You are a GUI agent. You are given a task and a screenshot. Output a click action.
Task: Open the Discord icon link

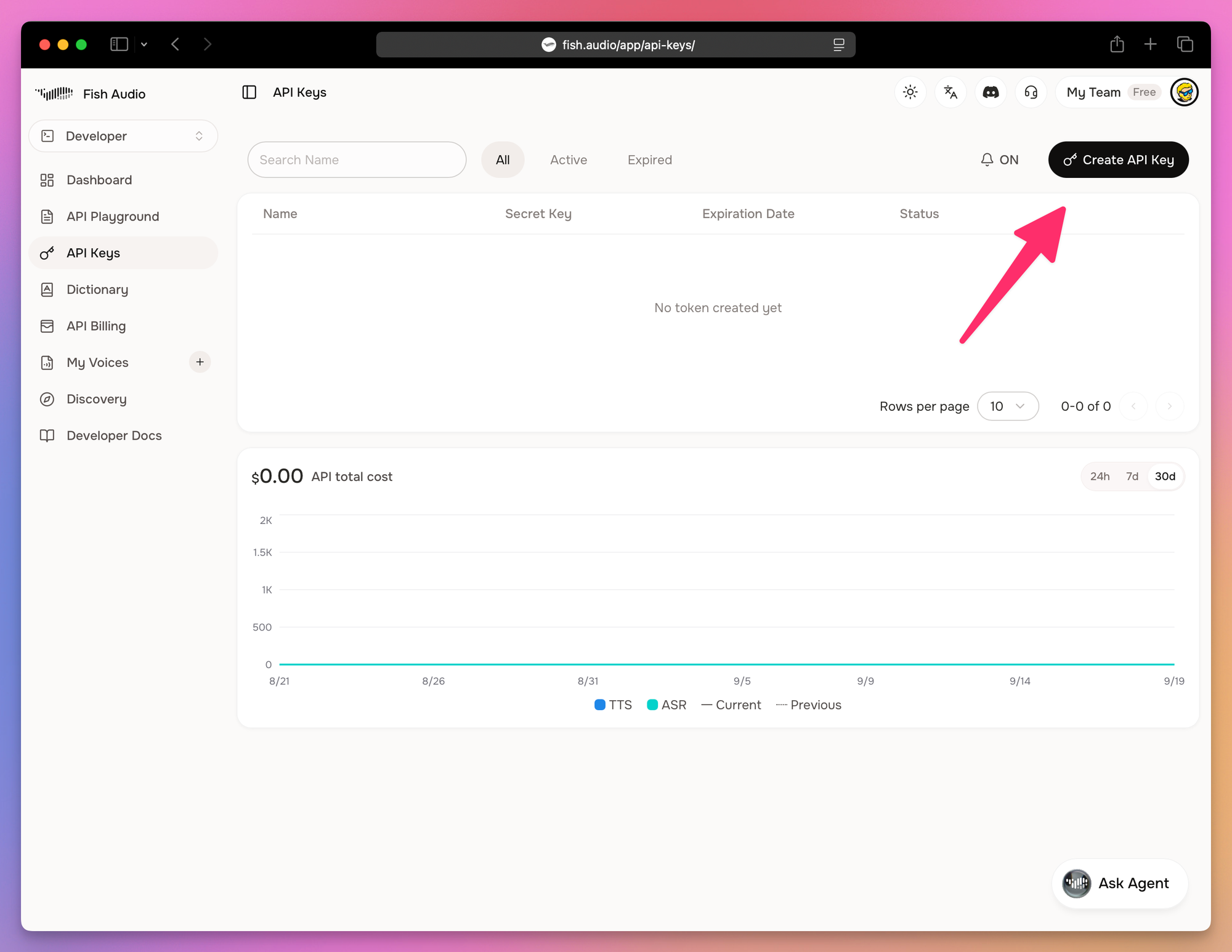tap(991, 92)
